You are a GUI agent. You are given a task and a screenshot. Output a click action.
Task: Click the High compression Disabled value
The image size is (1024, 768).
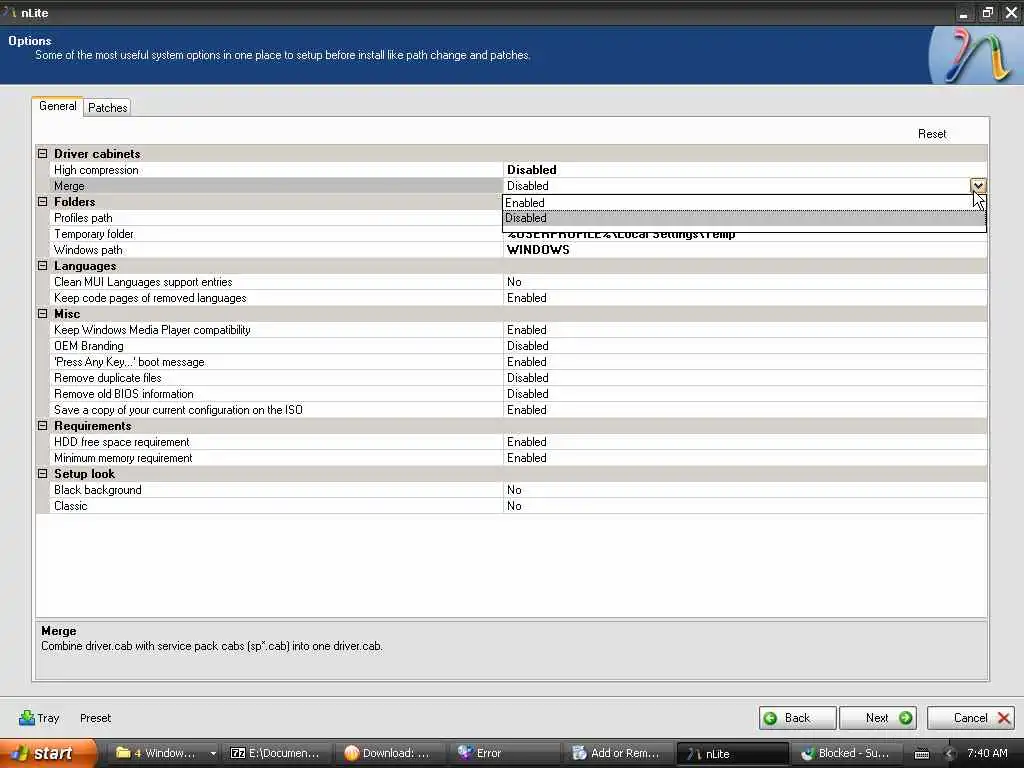click(532, 170)
